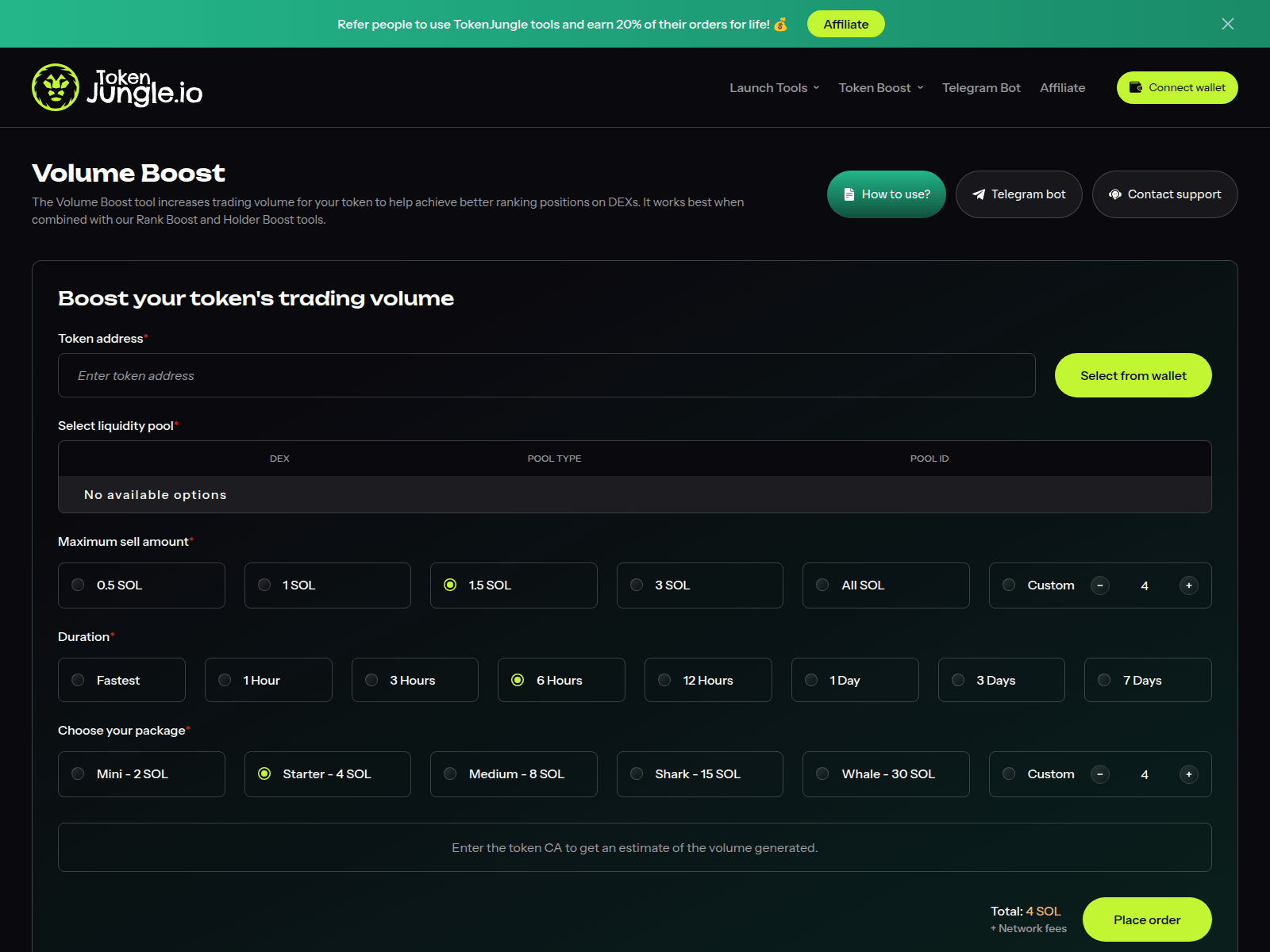Pick the Shark - 15 SOL package

point(700,774)
